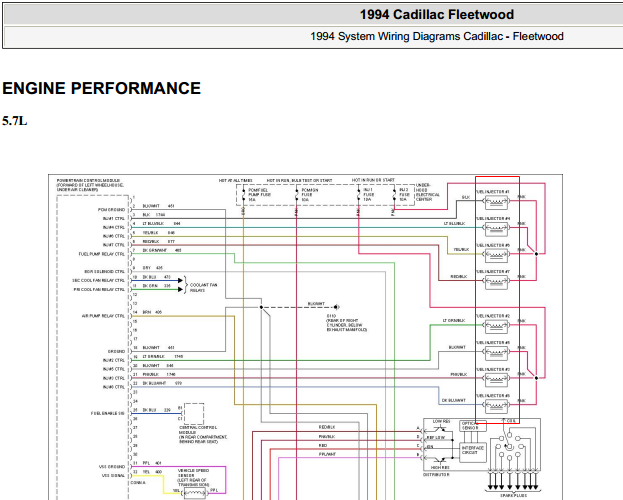Click the 'DK GRN/WHT 465' wire label
Screen dimensions: 623x500
pos(162,250)
